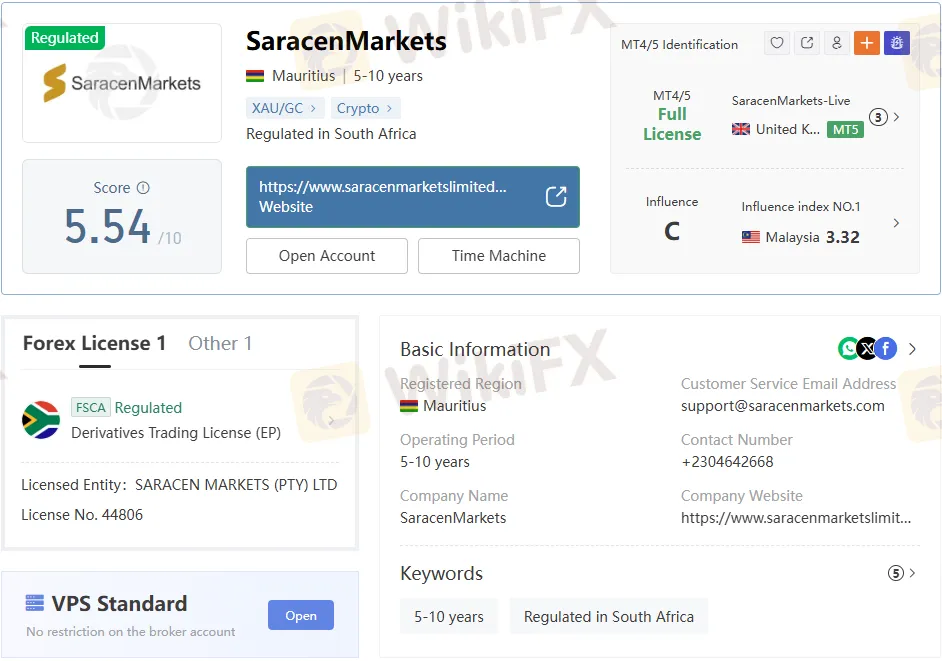Viewport: 942px width, 661px height.
Task: Click the contact number +2304642668
Action: 727,462
